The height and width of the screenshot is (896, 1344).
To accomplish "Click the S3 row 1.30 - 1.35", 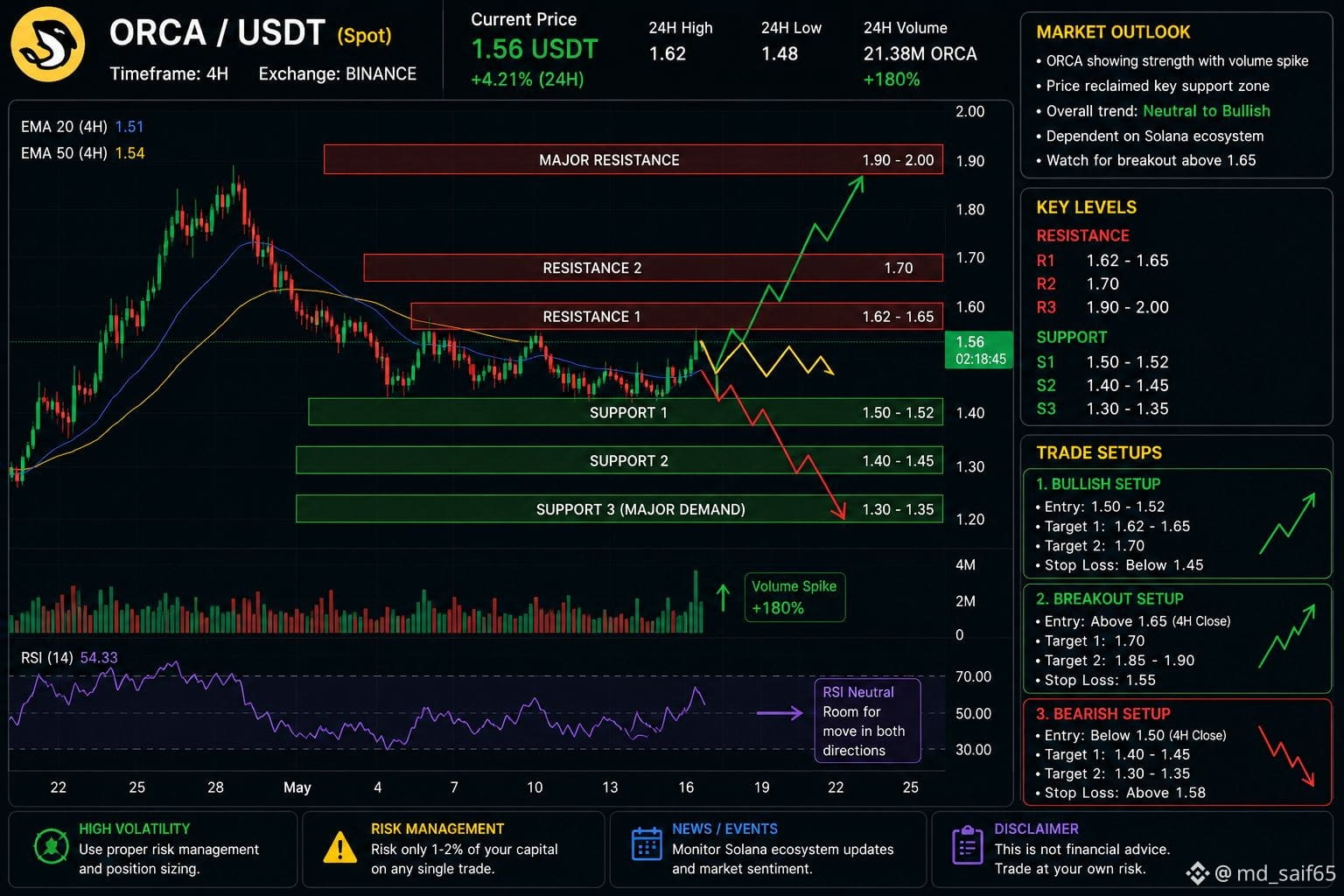I will (1102, 409).
